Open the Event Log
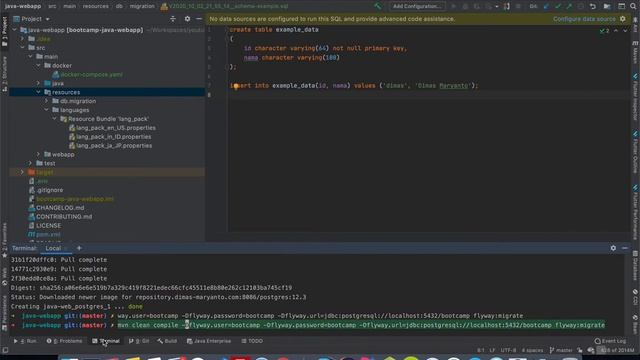Screen dimensions: 640x360 tap(610, 341)
